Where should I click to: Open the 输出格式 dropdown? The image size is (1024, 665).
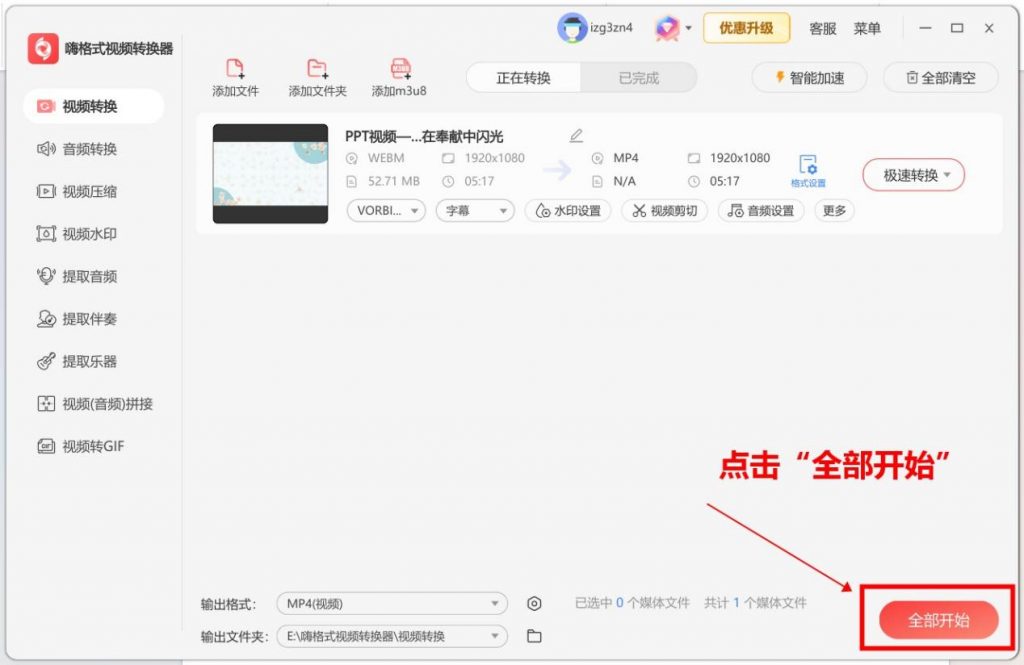tap(390, 604)
